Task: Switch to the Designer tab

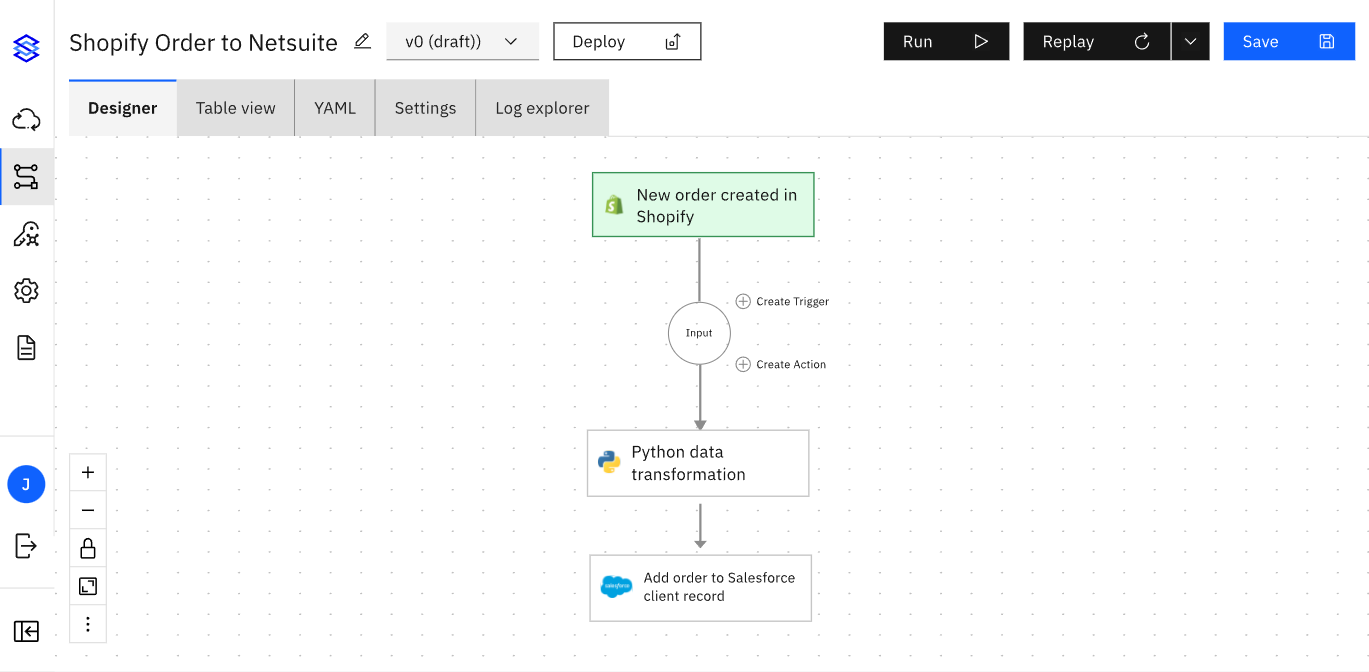Action: pos(123,108)
